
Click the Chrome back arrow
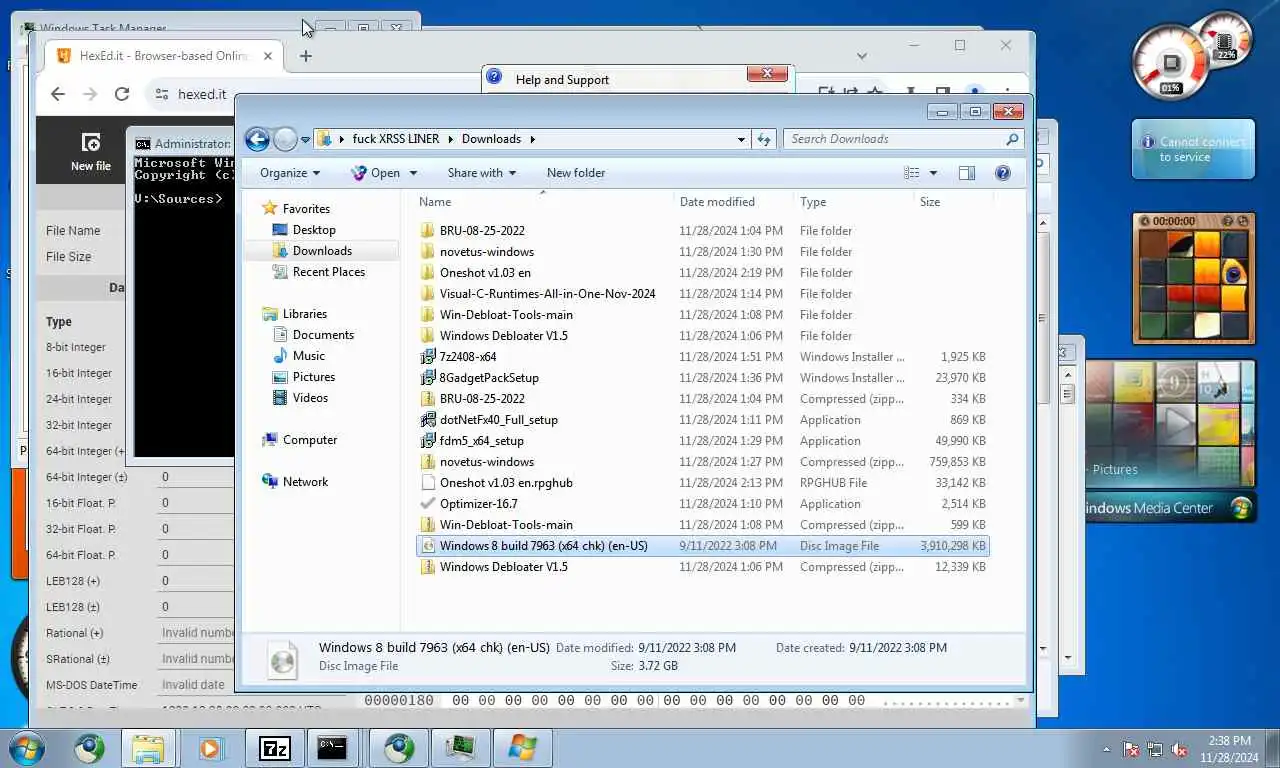pos(58,94)
